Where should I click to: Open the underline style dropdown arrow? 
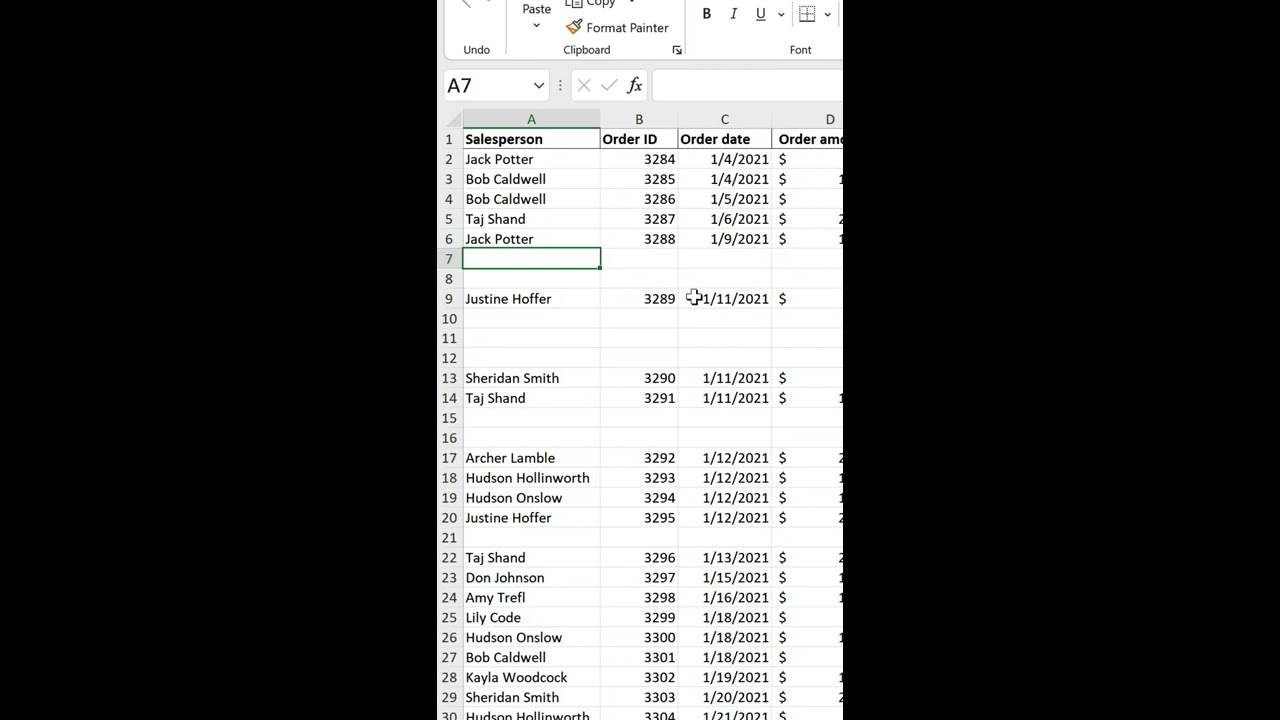[x=781, y=14]
